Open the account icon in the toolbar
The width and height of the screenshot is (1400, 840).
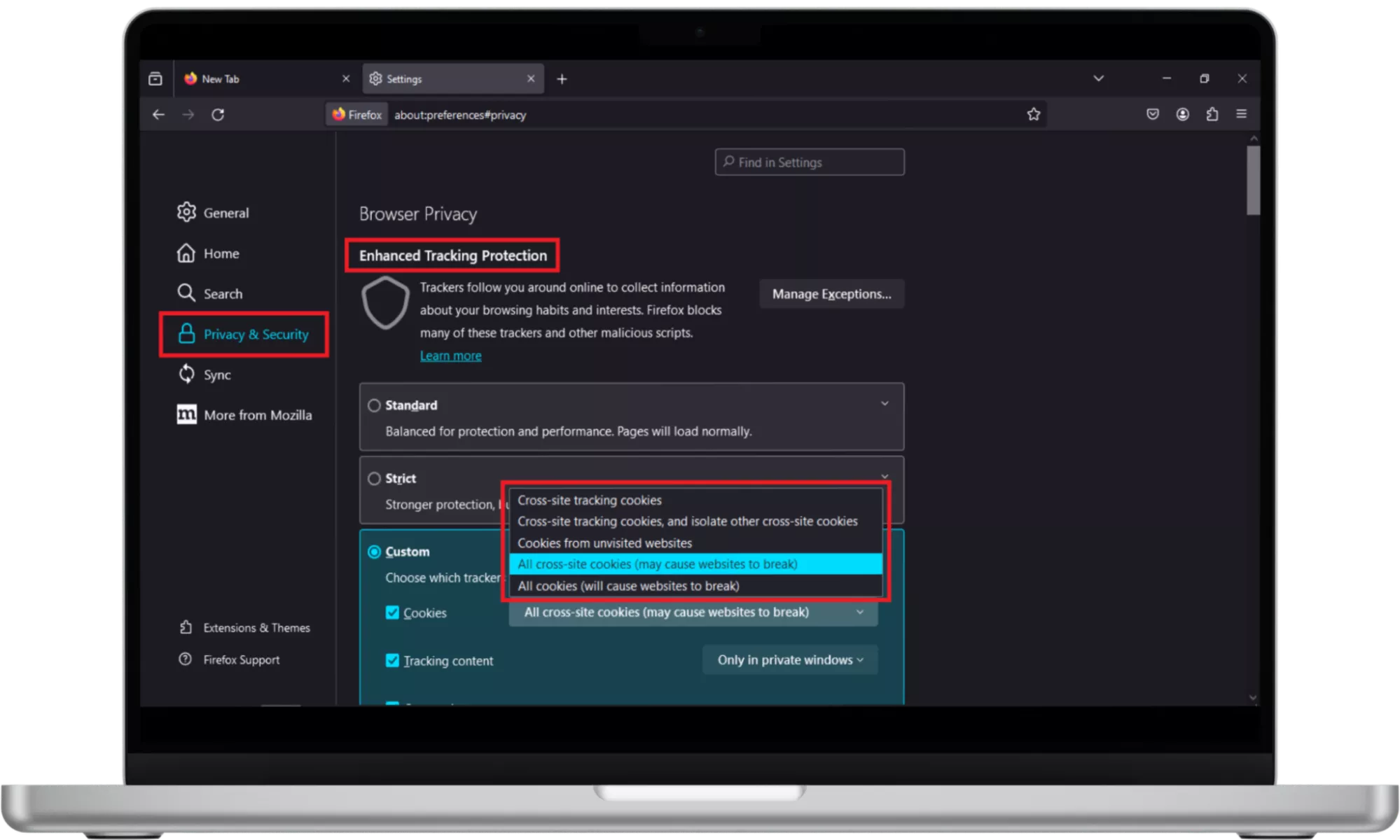click(x=1182, y=114)
